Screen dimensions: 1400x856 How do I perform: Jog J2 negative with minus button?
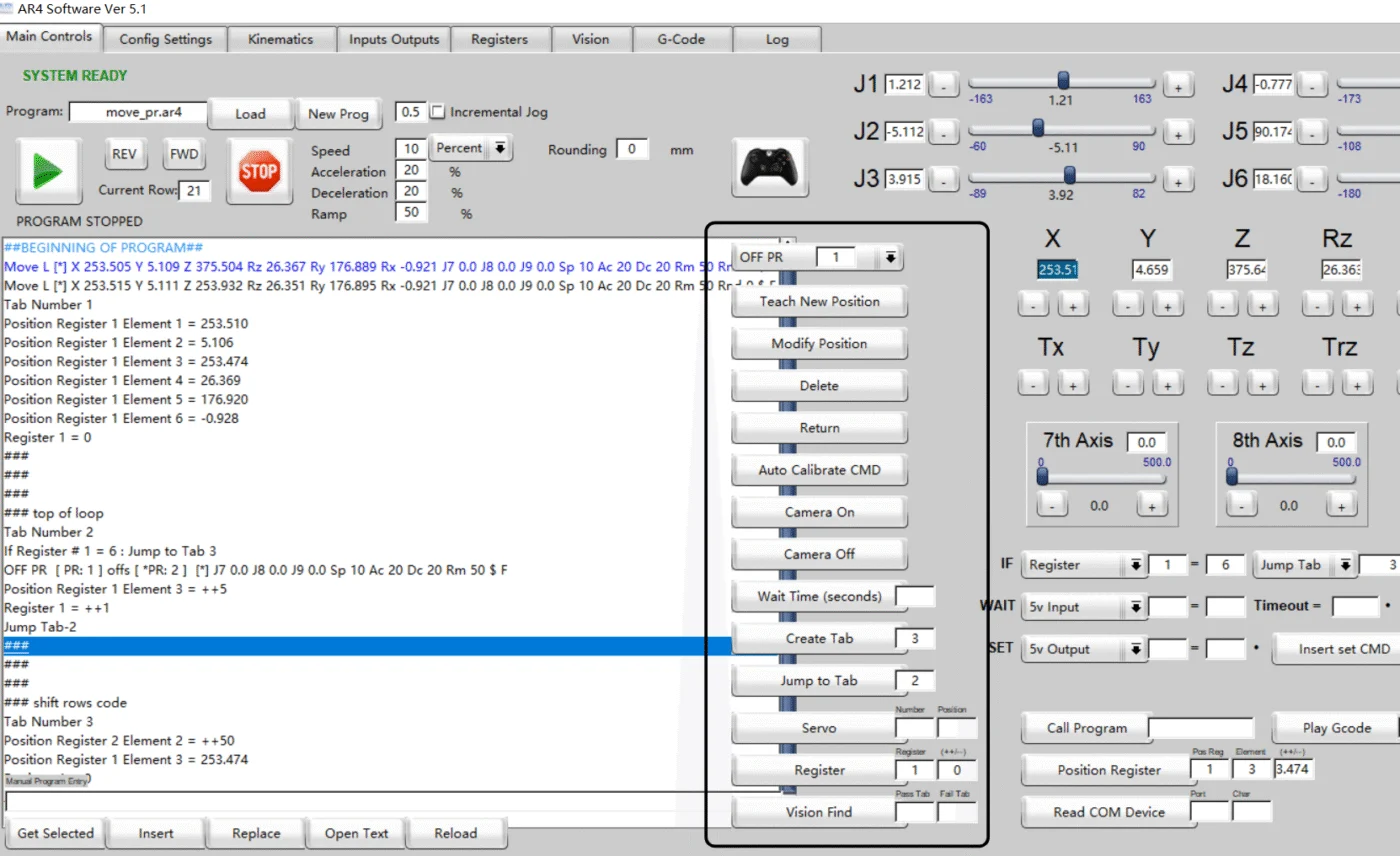click(x=944, y=133)
